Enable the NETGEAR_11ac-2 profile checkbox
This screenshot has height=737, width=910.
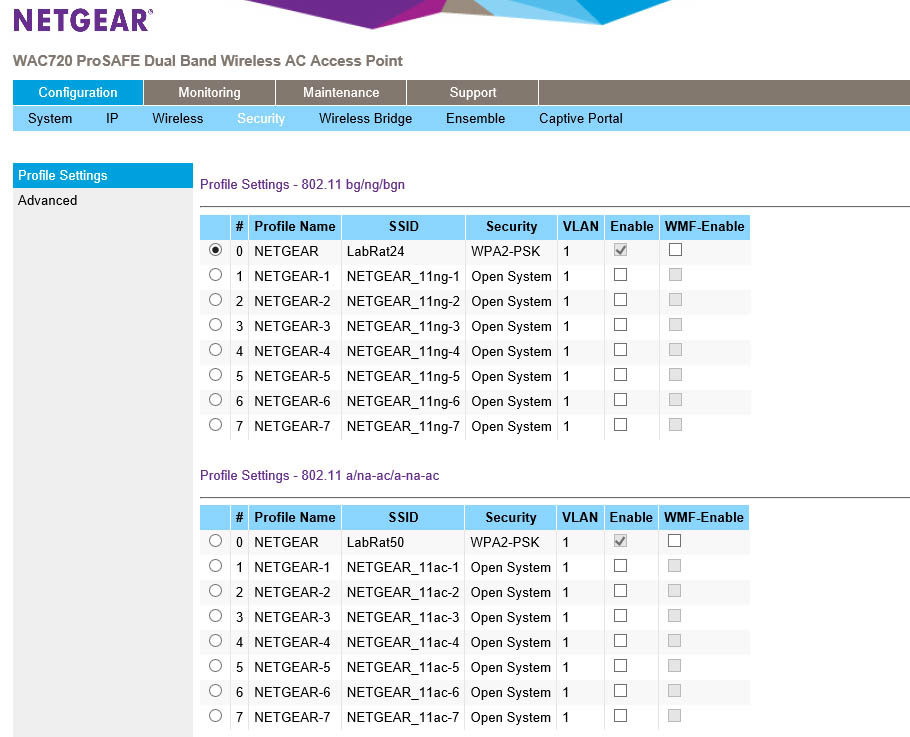coord(620,590)
